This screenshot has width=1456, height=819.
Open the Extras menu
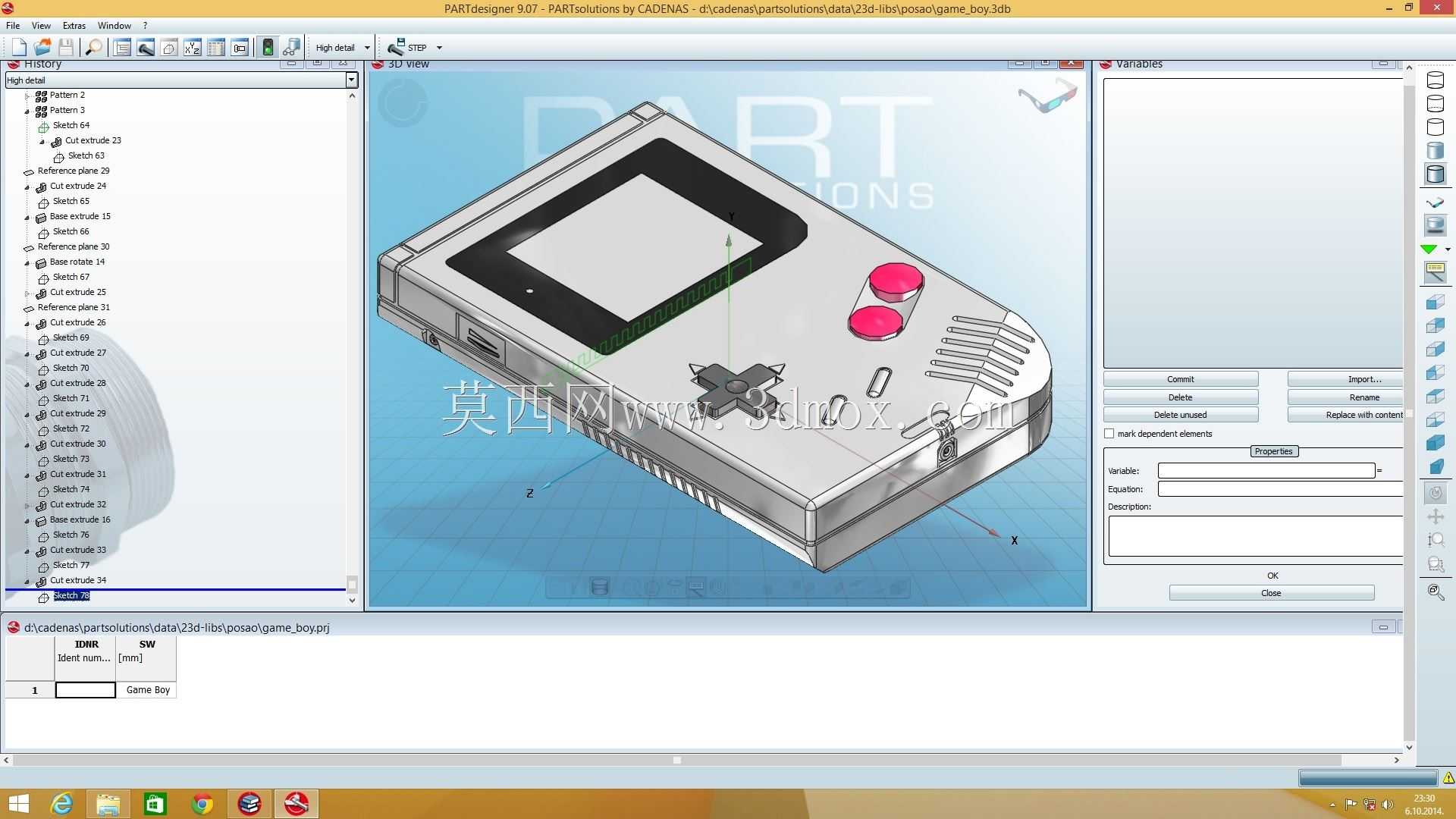pyautogui.click(x=74, y=25)
